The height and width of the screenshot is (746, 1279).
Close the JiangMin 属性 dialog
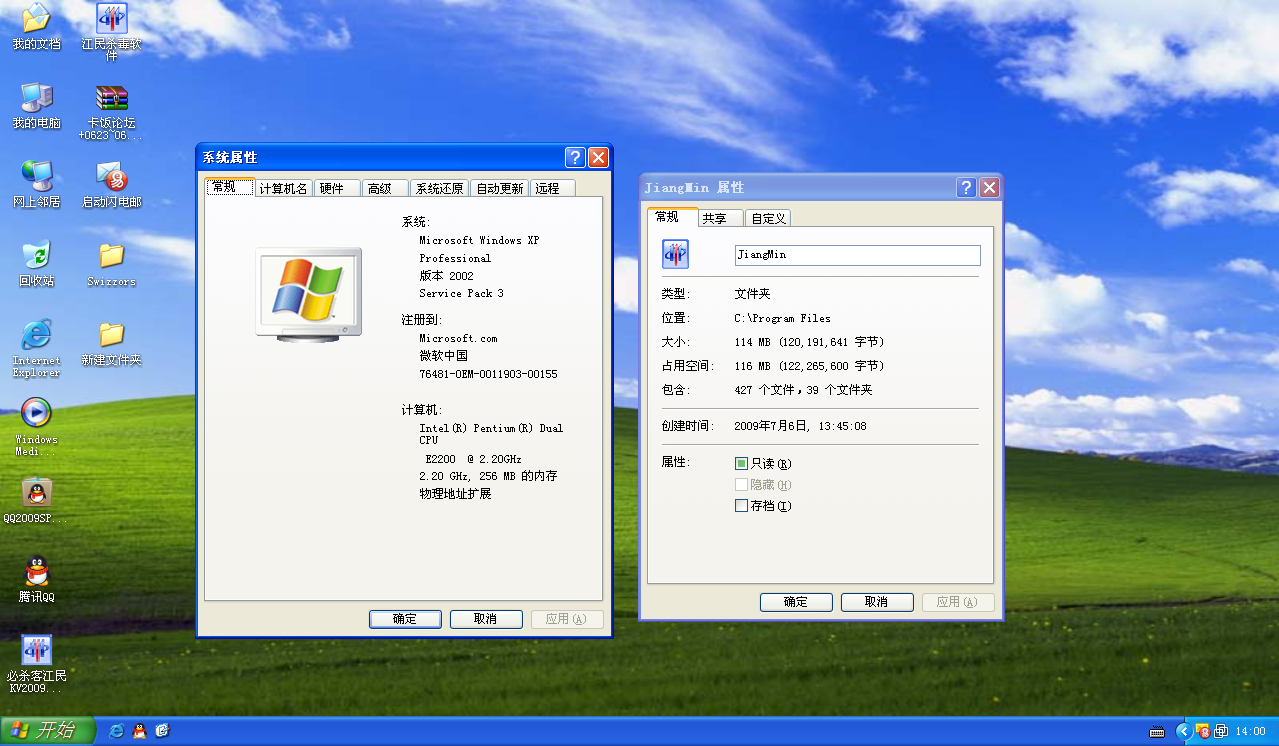[989, 187]
